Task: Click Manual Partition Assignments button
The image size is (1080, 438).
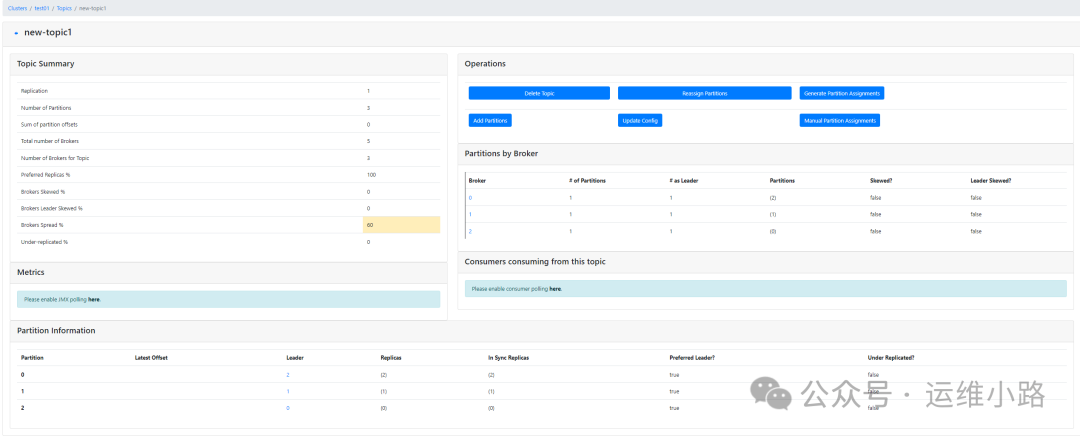Action: 840,121
